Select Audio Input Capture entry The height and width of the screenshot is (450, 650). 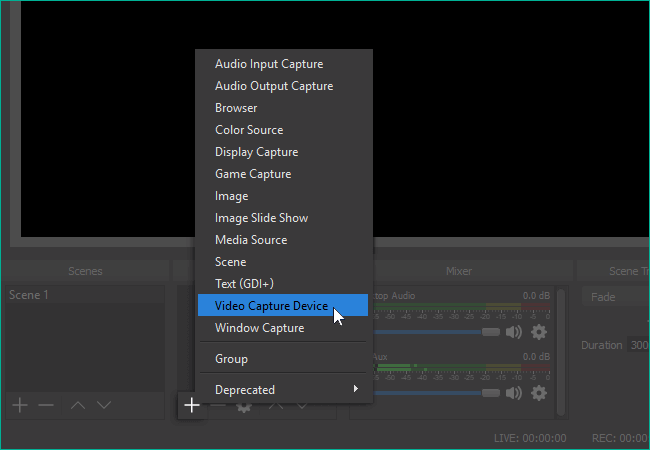[x=269, y=64]
